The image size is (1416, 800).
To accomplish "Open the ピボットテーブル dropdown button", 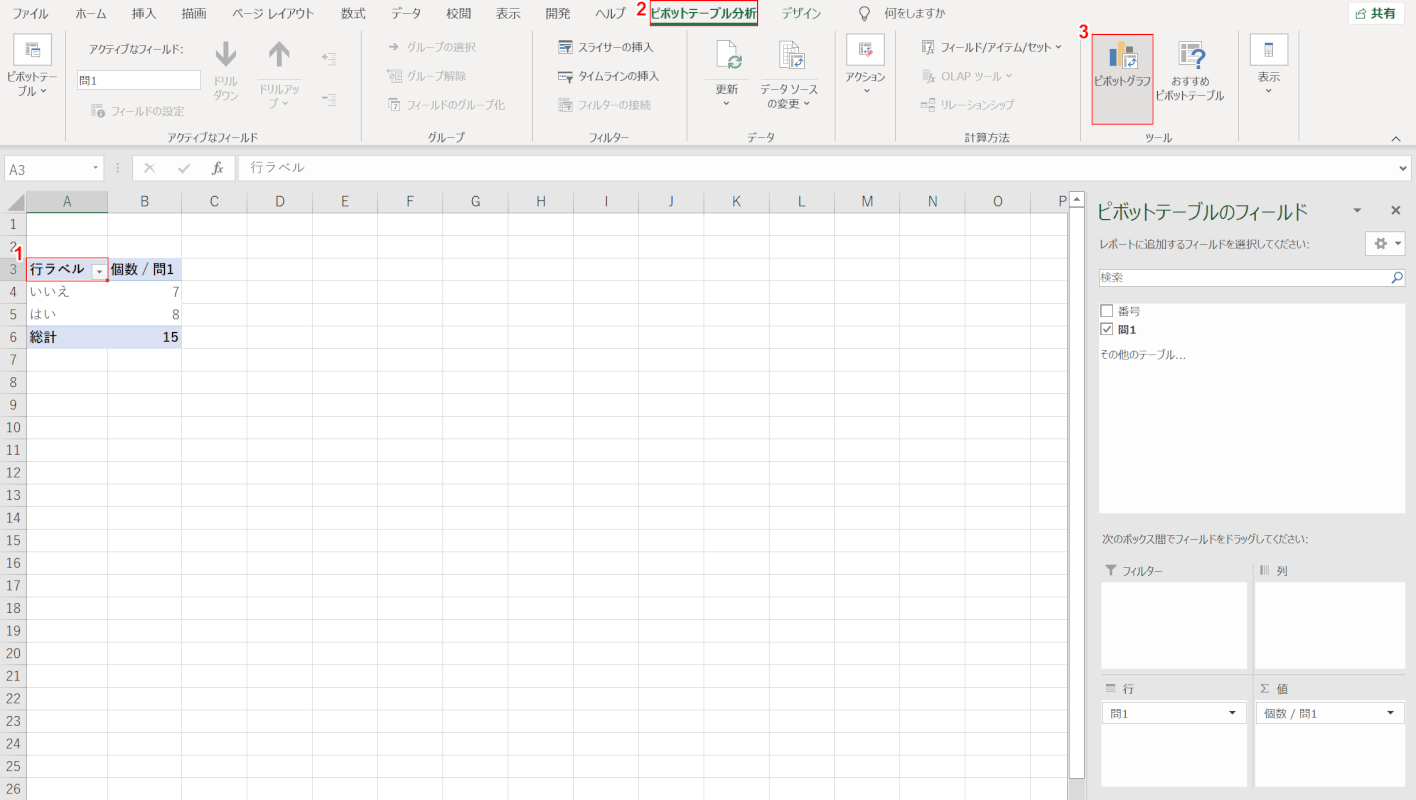I will (x=32, y=68).
